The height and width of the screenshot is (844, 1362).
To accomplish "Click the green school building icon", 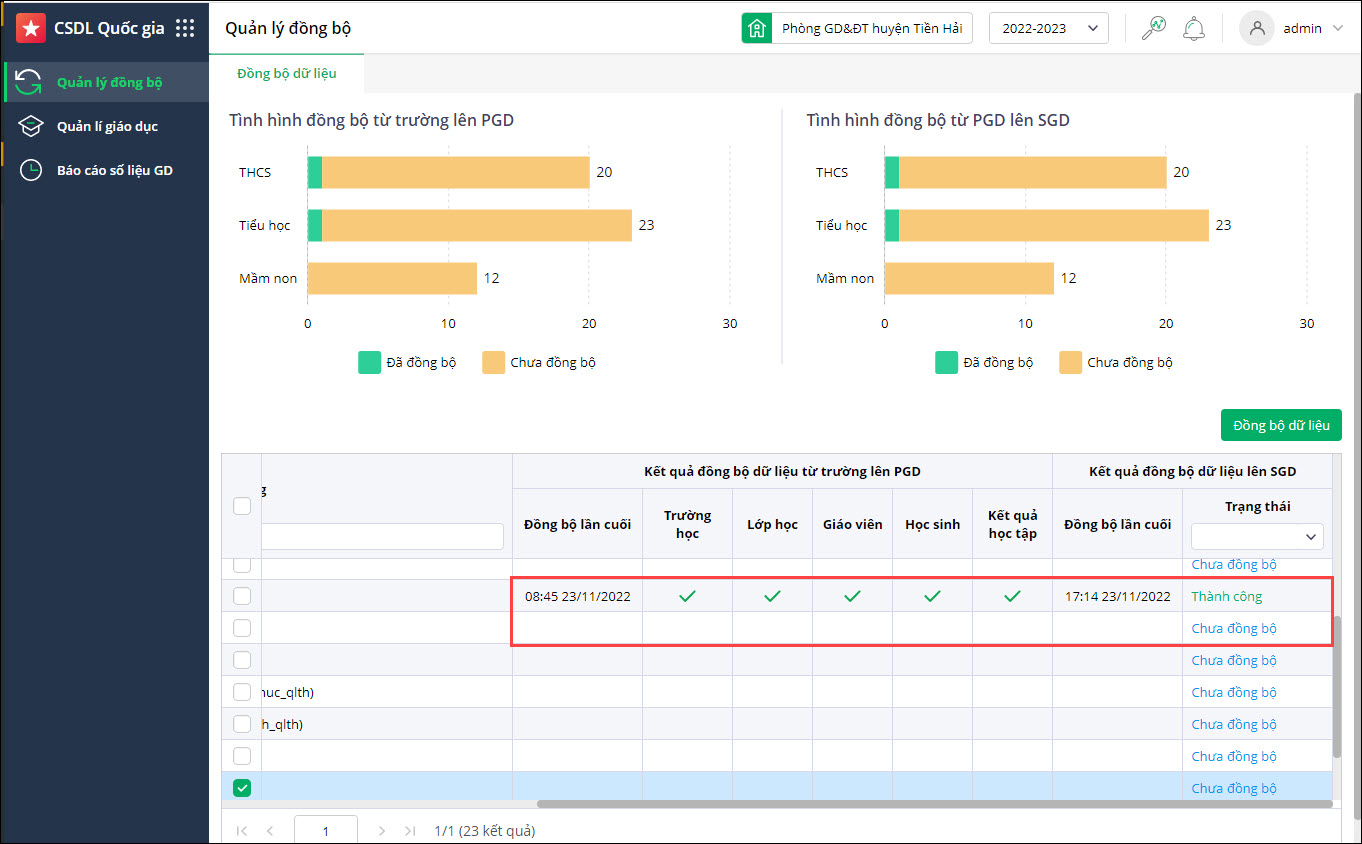I will 757,28.
